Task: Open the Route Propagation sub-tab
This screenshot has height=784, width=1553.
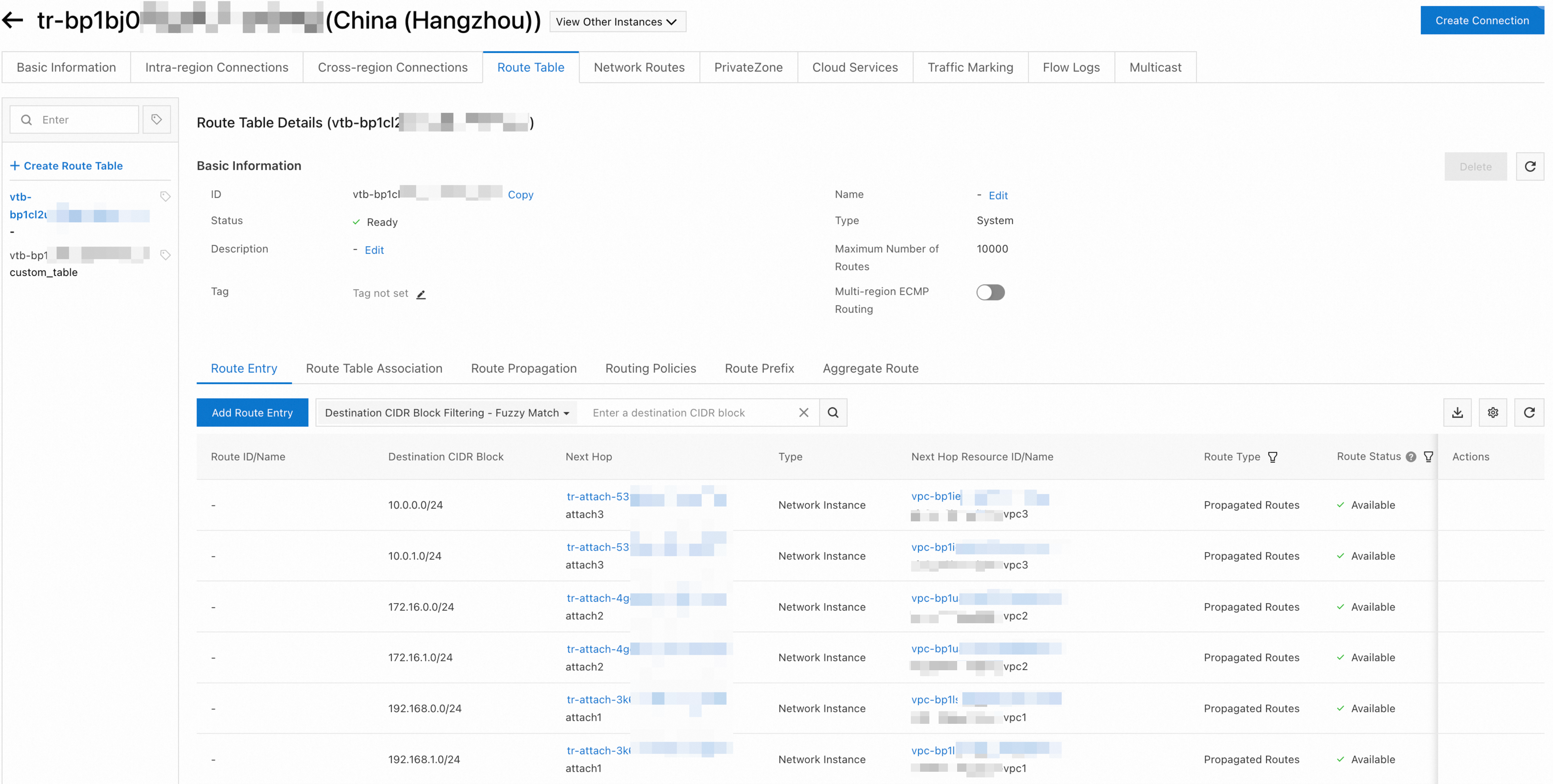Action: pyautogui.click(x=523, y=368)
